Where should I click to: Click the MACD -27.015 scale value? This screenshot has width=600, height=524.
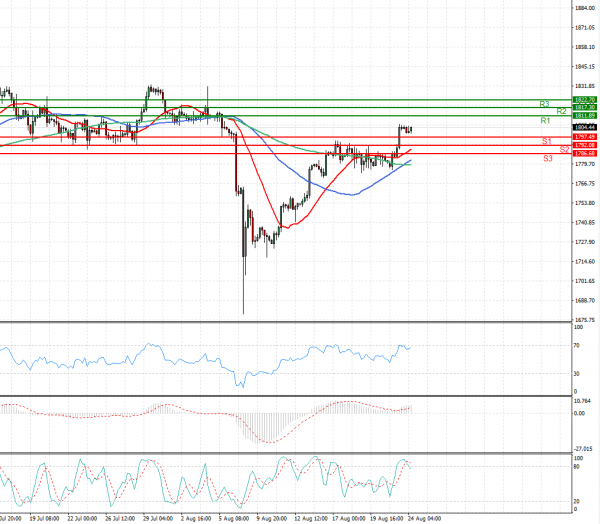click(583, 449)
